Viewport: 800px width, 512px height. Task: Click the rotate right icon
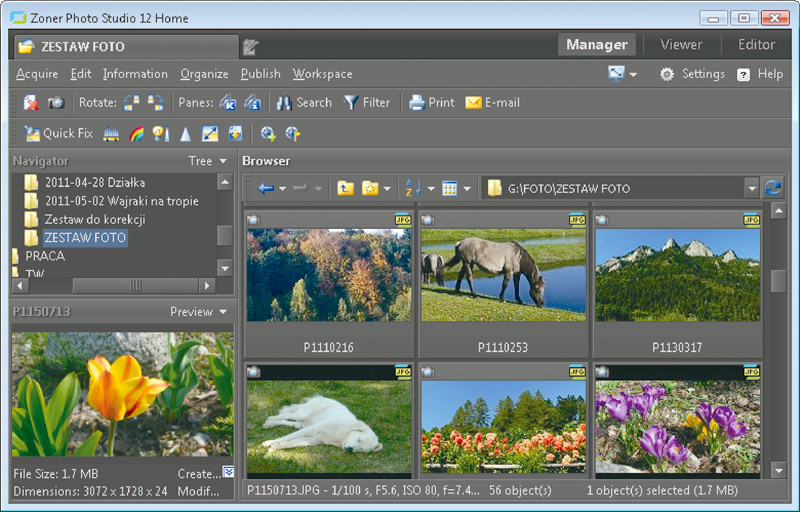pos(155,102)
